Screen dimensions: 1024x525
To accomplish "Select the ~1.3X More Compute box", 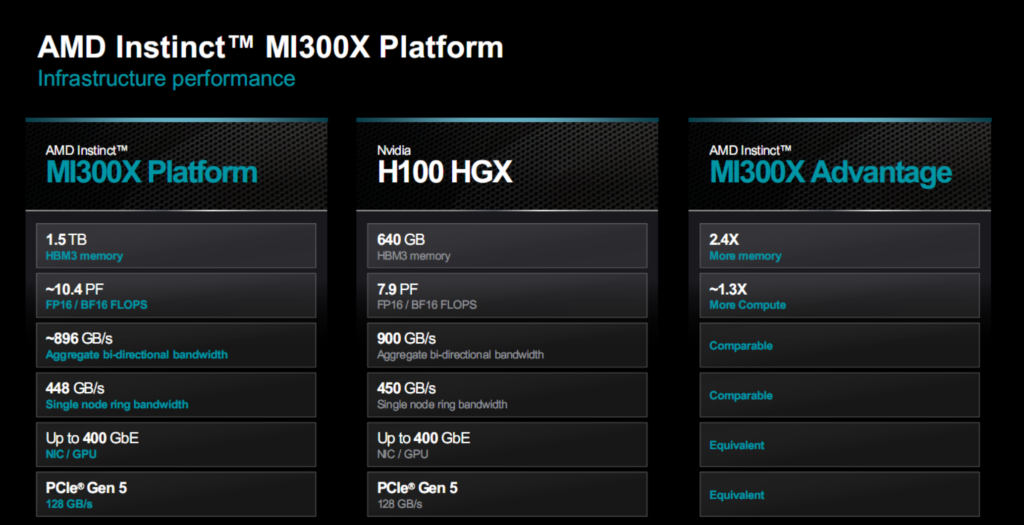I will (838, 295).
